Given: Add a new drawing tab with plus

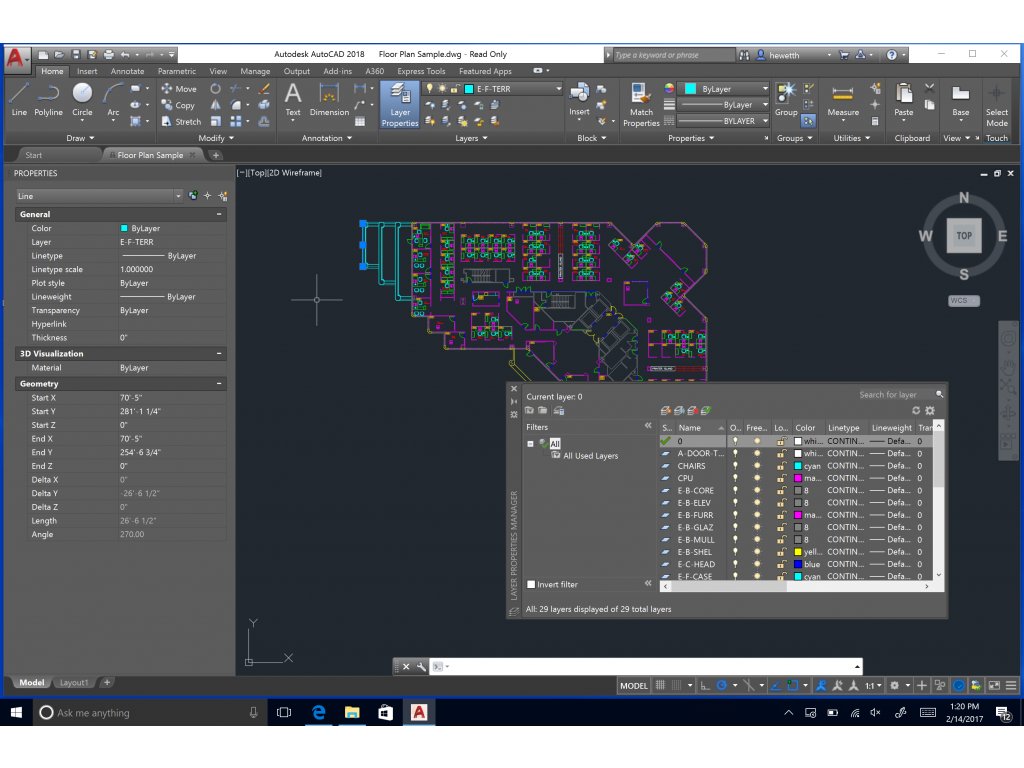Looking at the screenshot, I should tap(216, 155).
